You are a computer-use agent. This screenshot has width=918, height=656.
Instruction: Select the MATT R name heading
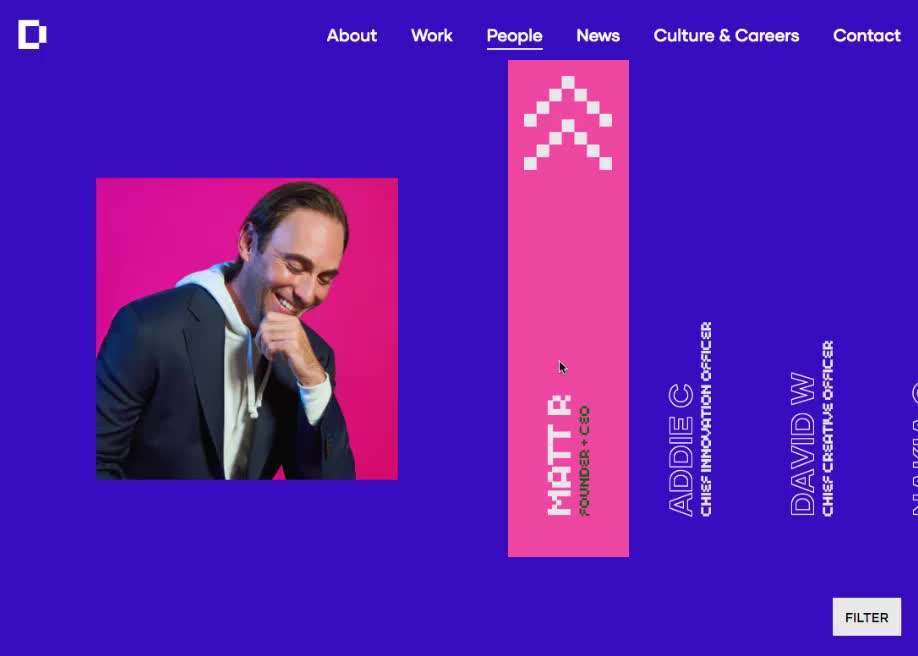coord(559,456)
